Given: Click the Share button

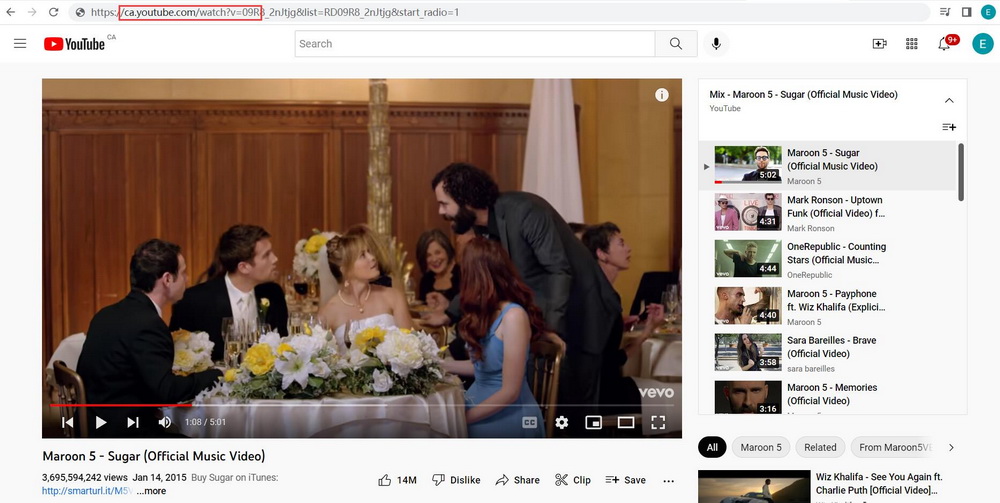Looking at the screenshot, I should pyautogui.click(x=517, y=480).
